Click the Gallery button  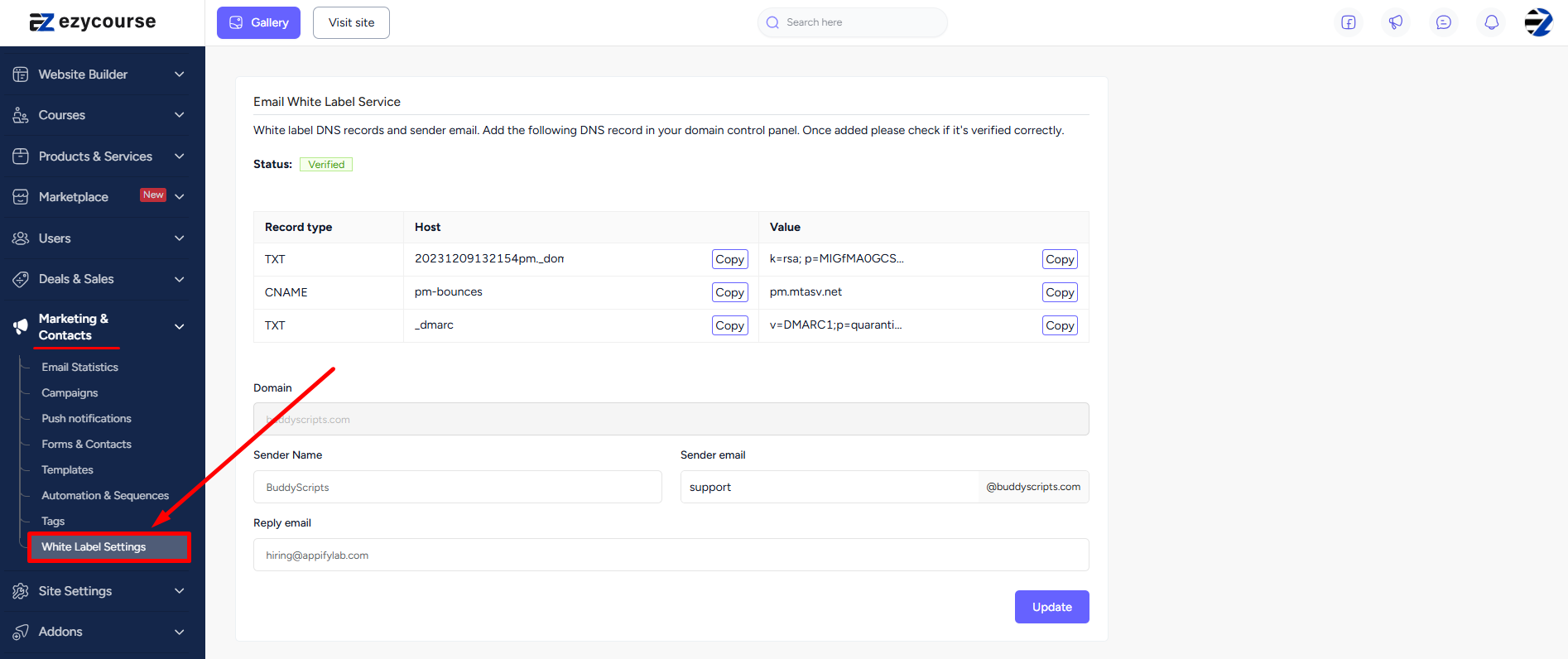coord(258,22)
